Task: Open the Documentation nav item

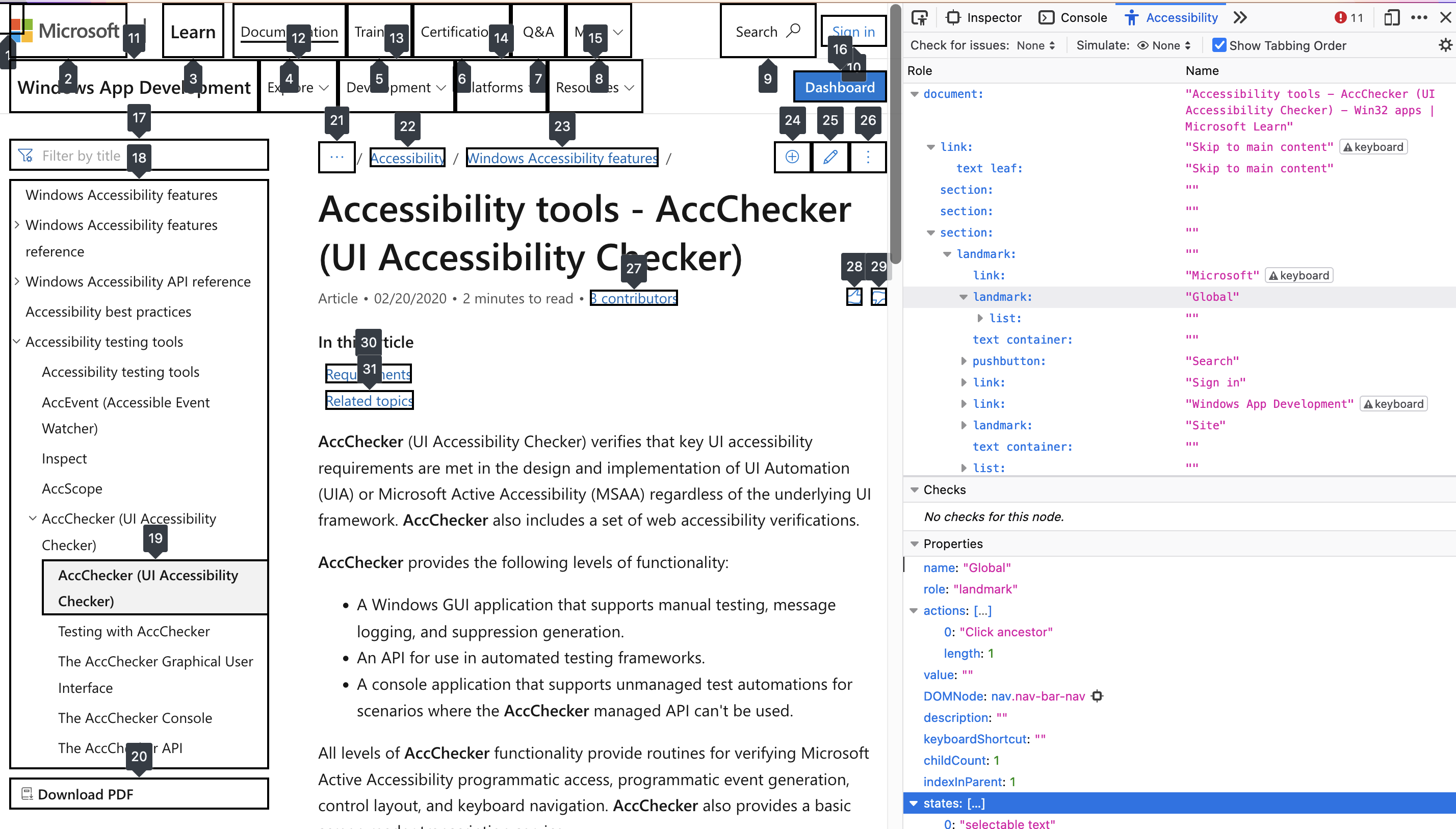Action: click(289, 31)
